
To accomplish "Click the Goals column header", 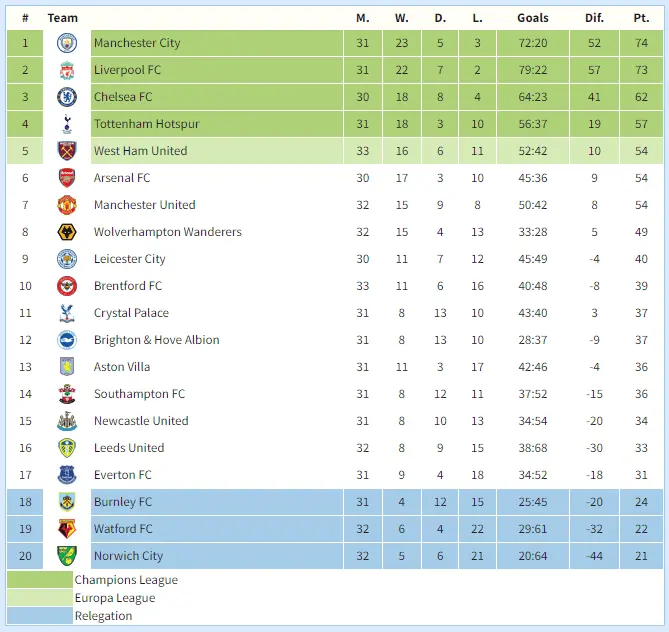I will (x=533, y=18).
